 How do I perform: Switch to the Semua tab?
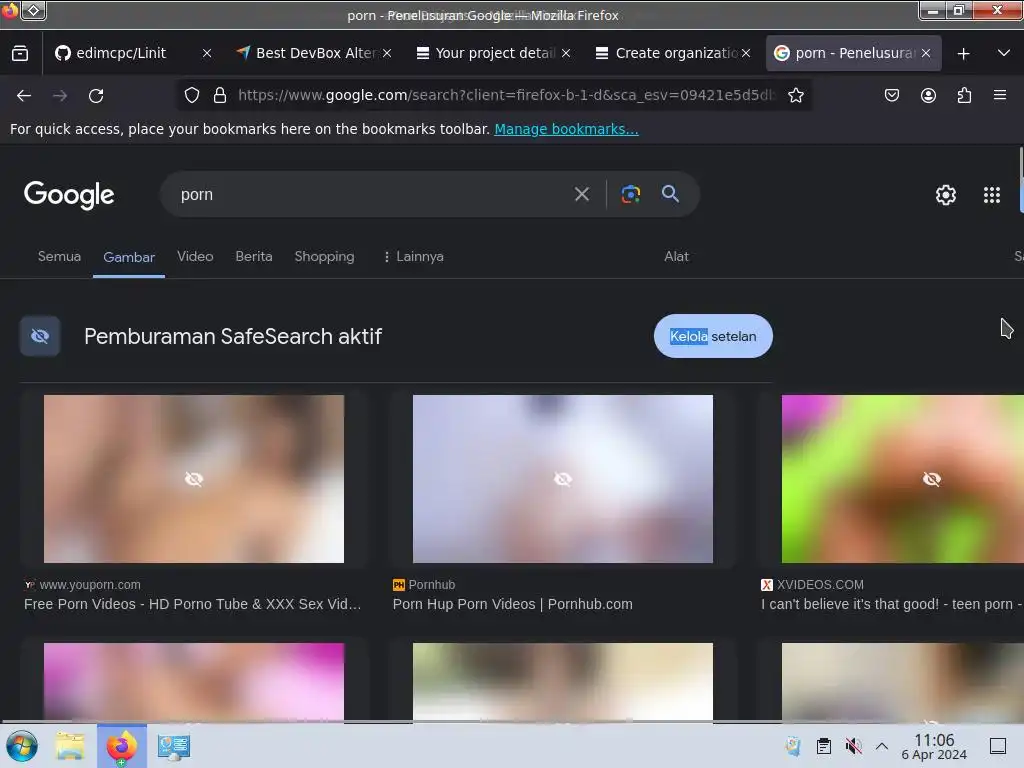click(59, 257)
